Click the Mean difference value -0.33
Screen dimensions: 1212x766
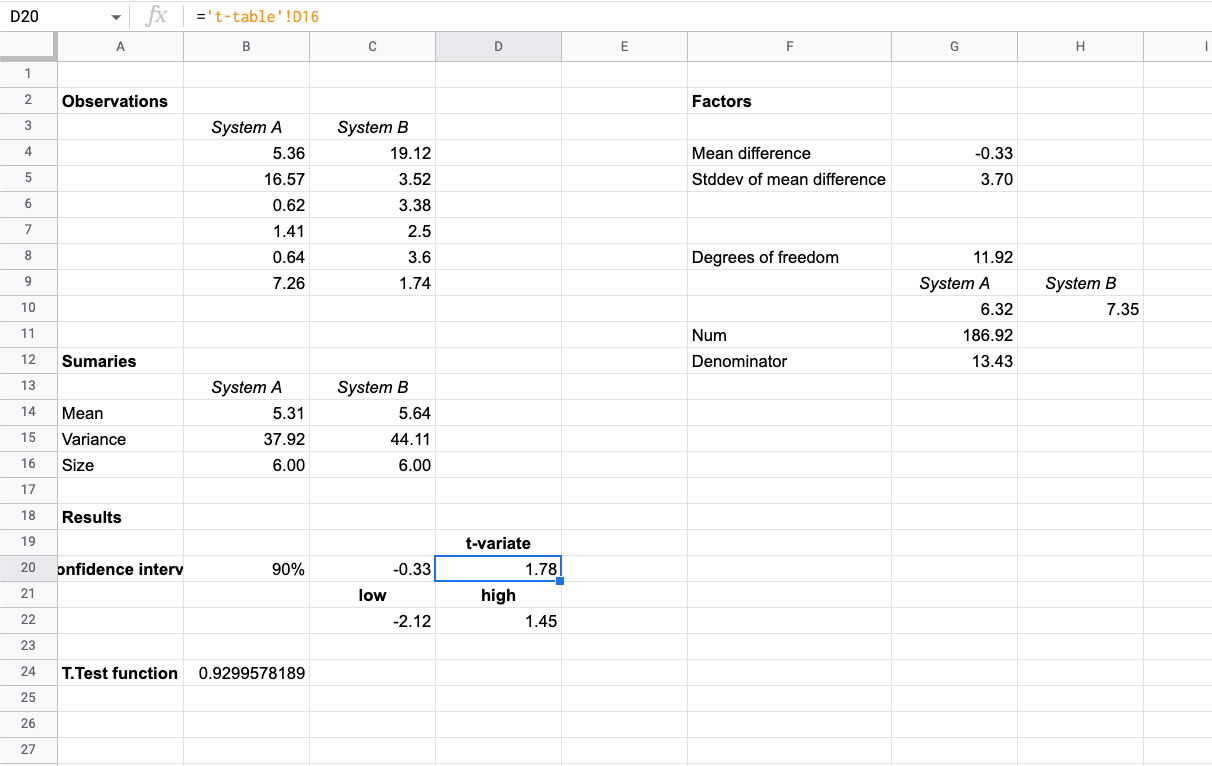(x=954, y=153)
